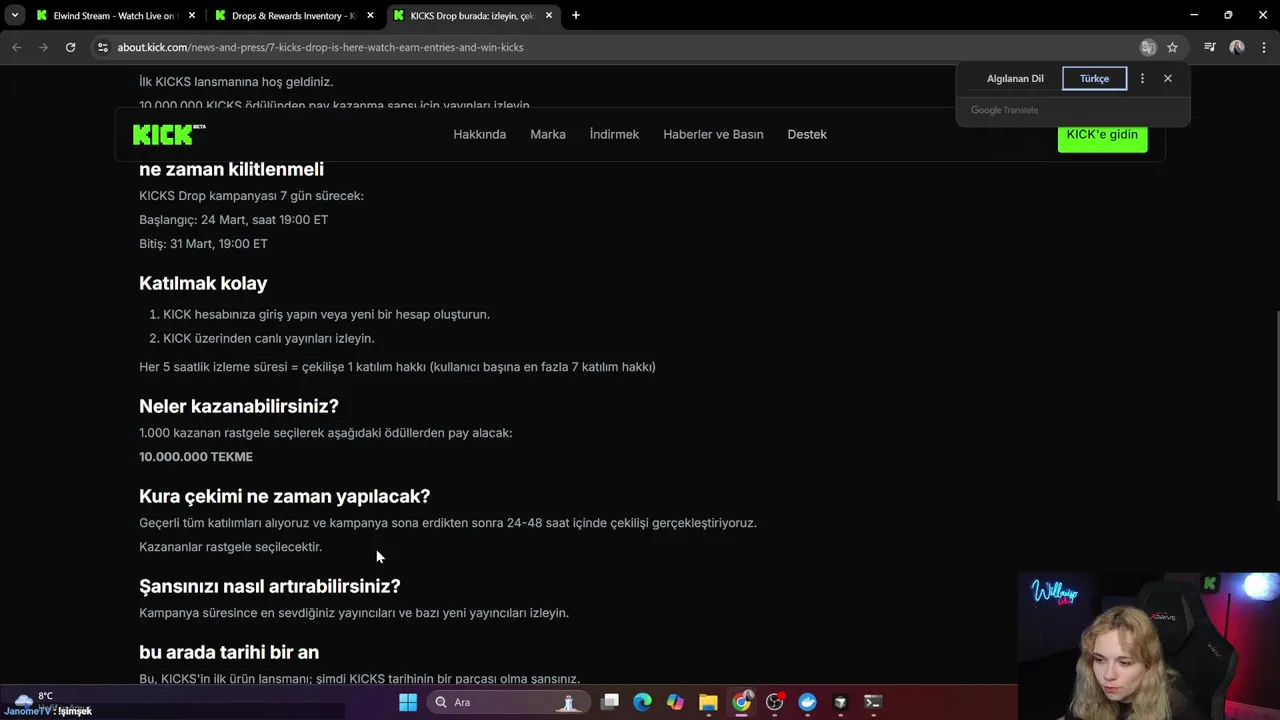Click the 10.000.000 TEKME text

click(x=196, y=457)
